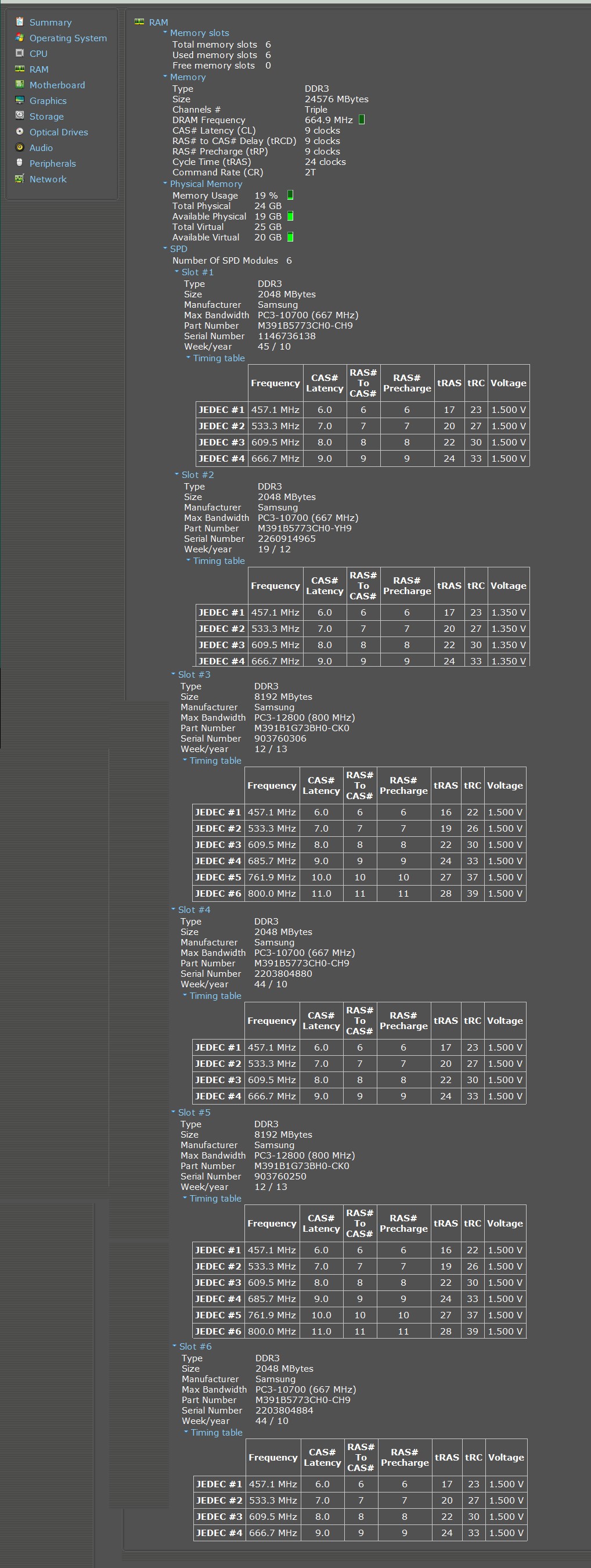The image size is (591, 1568).
Task: Click Slot #2 serial number 2260914965
Action: tap(287, 539)
